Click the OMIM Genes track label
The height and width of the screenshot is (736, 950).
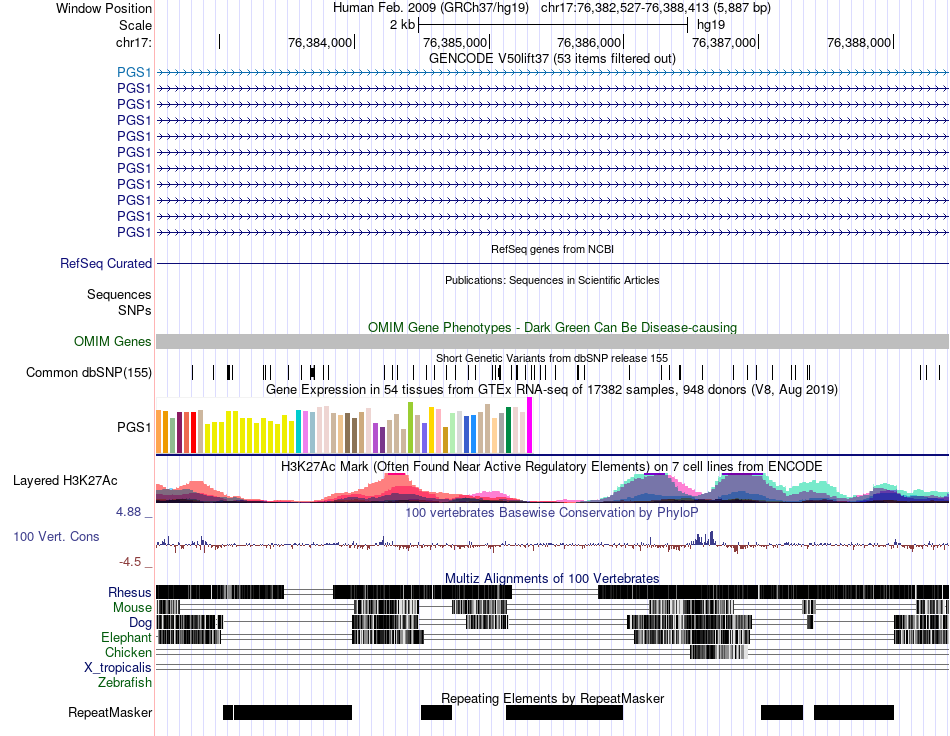coord(112,342)
